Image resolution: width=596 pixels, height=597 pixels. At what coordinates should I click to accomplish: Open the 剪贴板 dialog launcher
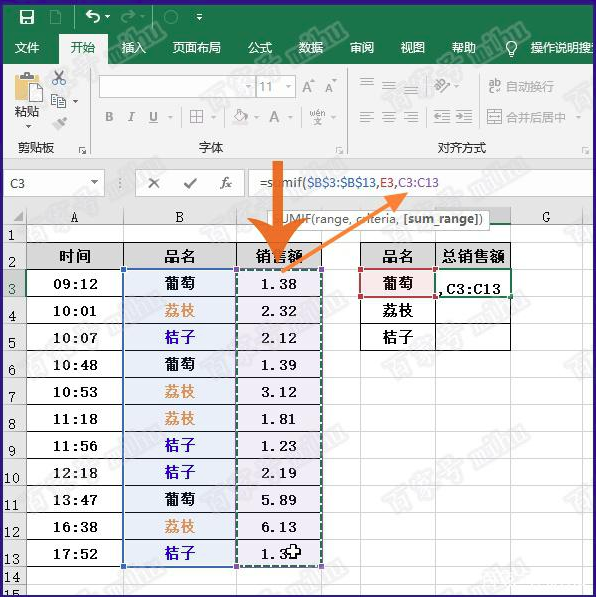(x=82, y=150)
